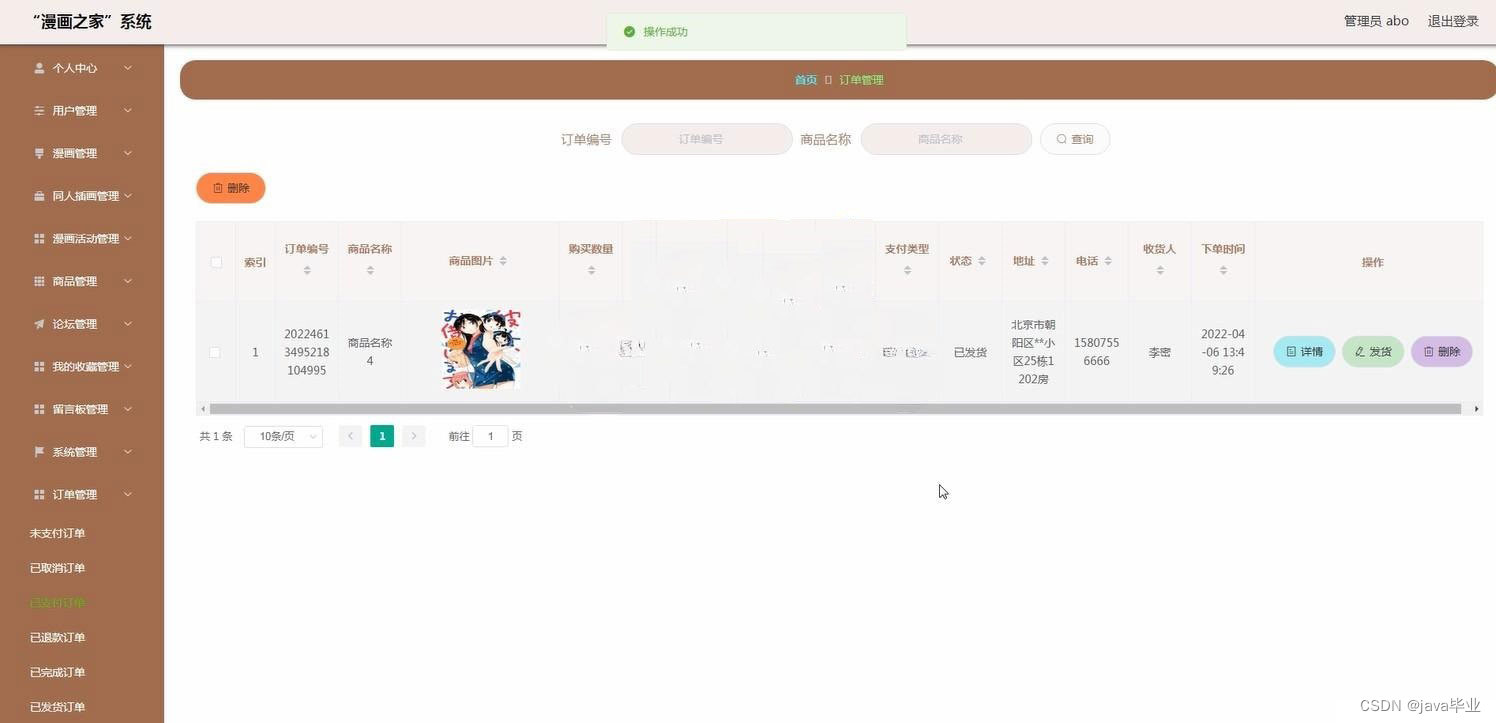Click the order number 20224613495218104995 cell
Screen dimensions: 1496x723
click(306, 352)
